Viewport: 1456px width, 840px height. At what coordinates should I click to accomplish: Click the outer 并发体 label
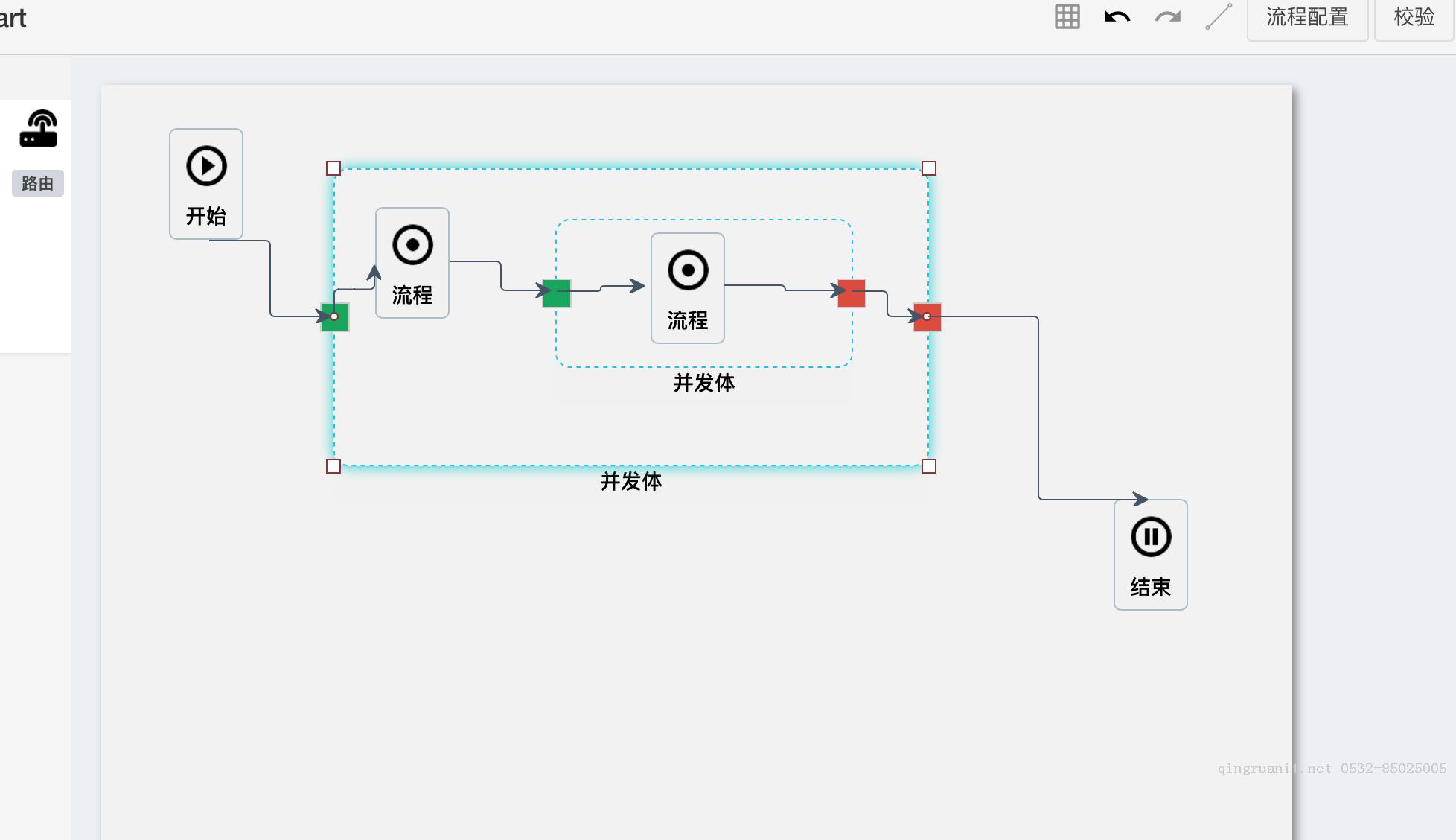point(630,482)
